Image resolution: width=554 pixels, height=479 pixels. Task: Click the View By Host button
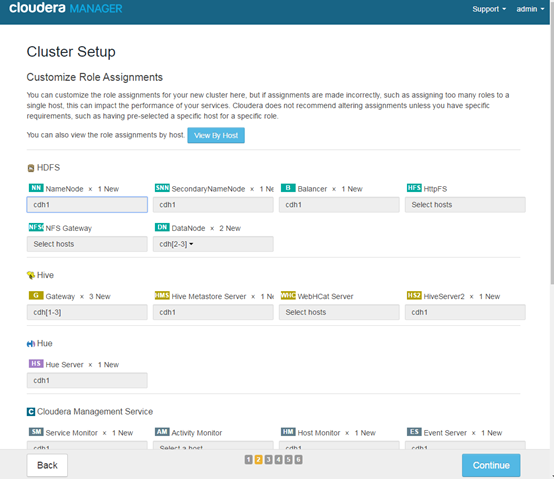pyautogui.click(x=216, y=135)
